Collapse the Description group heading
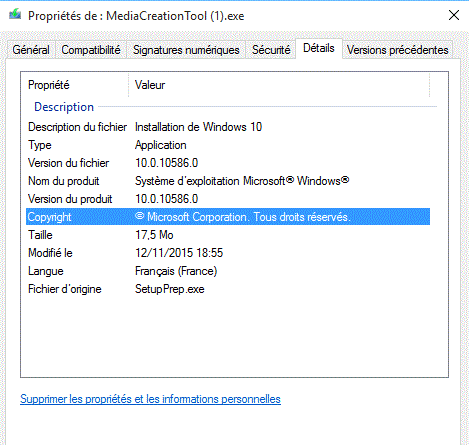Screen dimensions: 469x445 pyautogui.click(x=64, y=107)
